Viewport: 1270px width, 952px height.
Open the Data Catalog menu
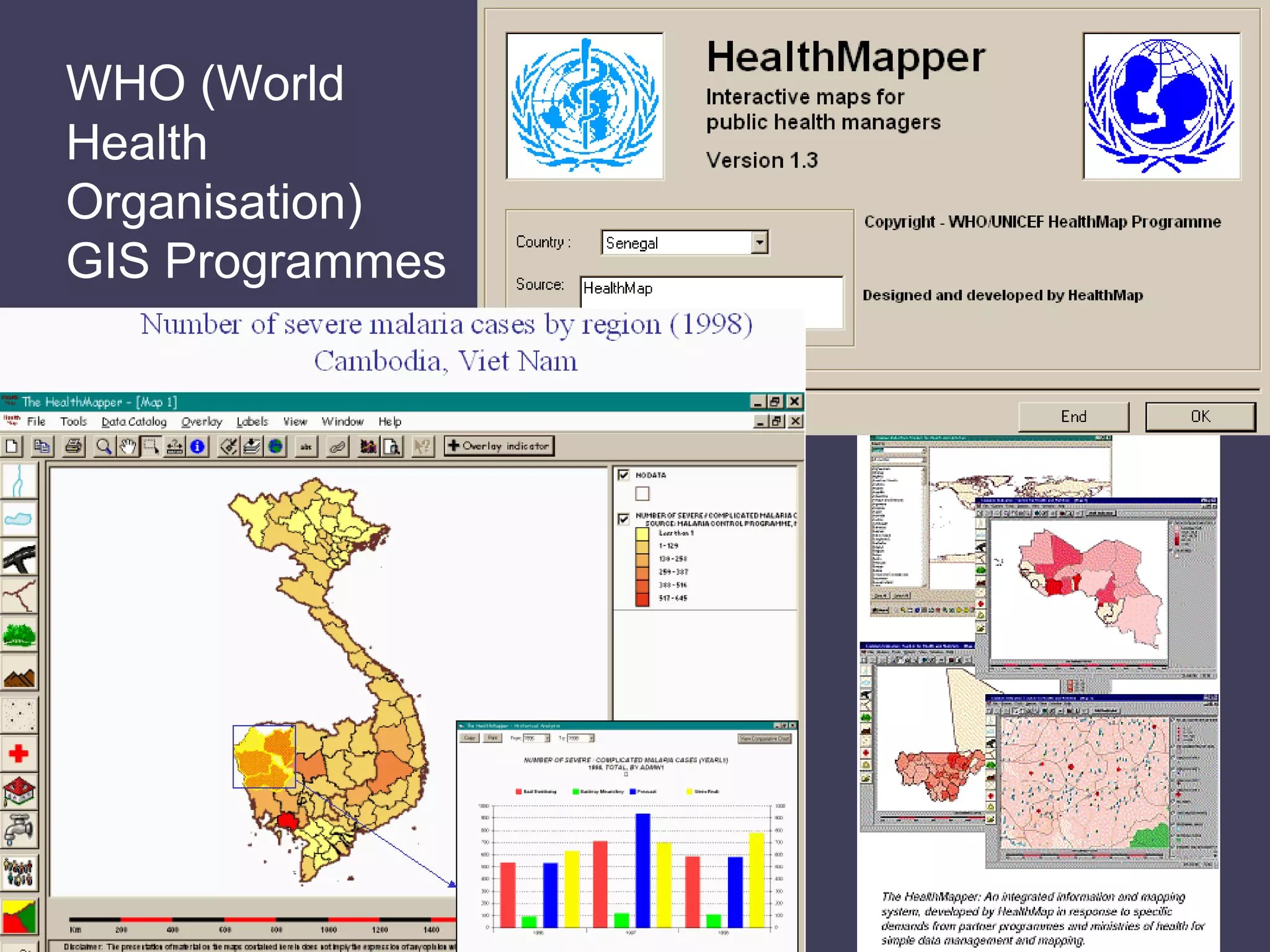coord(134,421)
